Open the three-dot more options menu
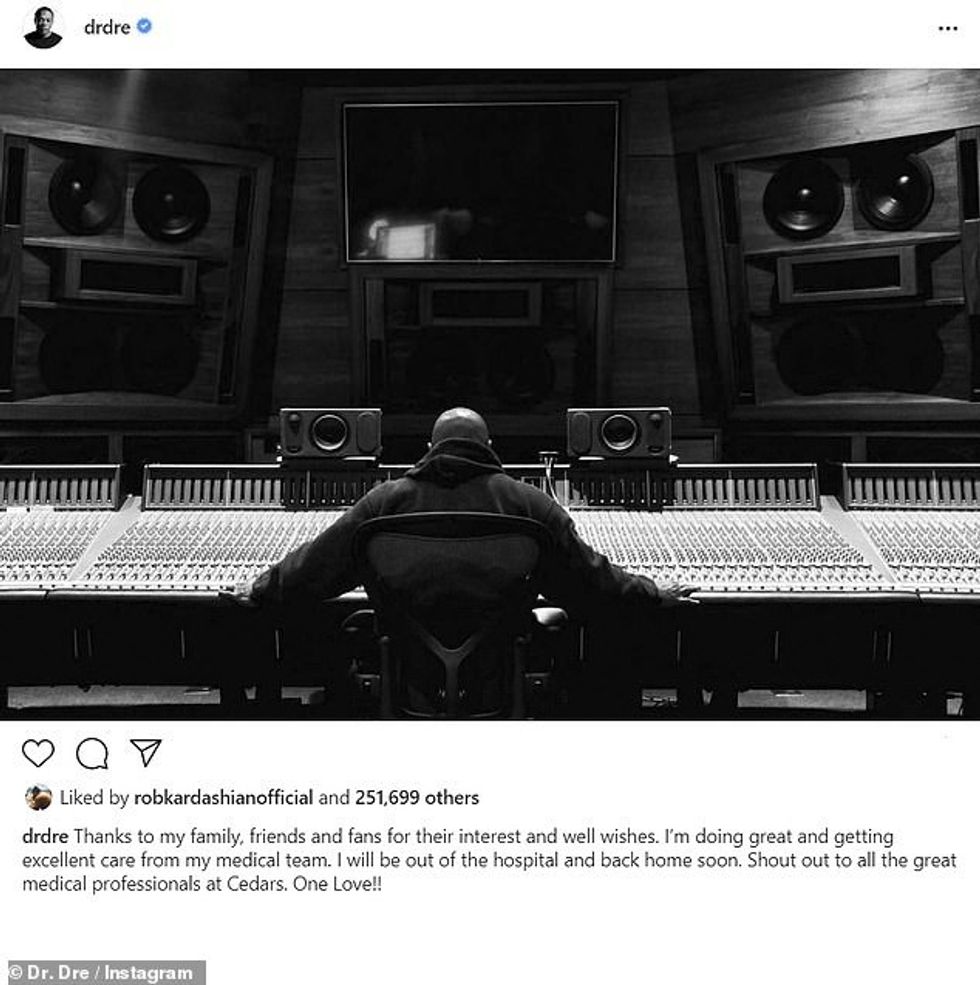The image size is (980, 985). pyautogui.click(x=948, y=28)
